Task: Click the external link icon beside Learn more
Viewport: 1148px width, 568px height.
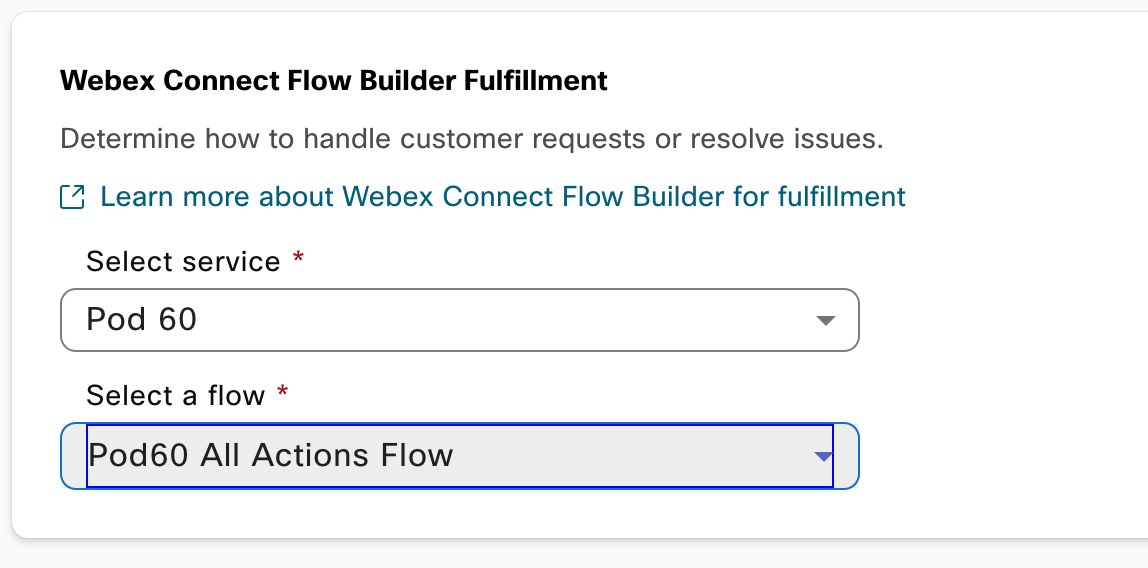Action: click(72, 197)
